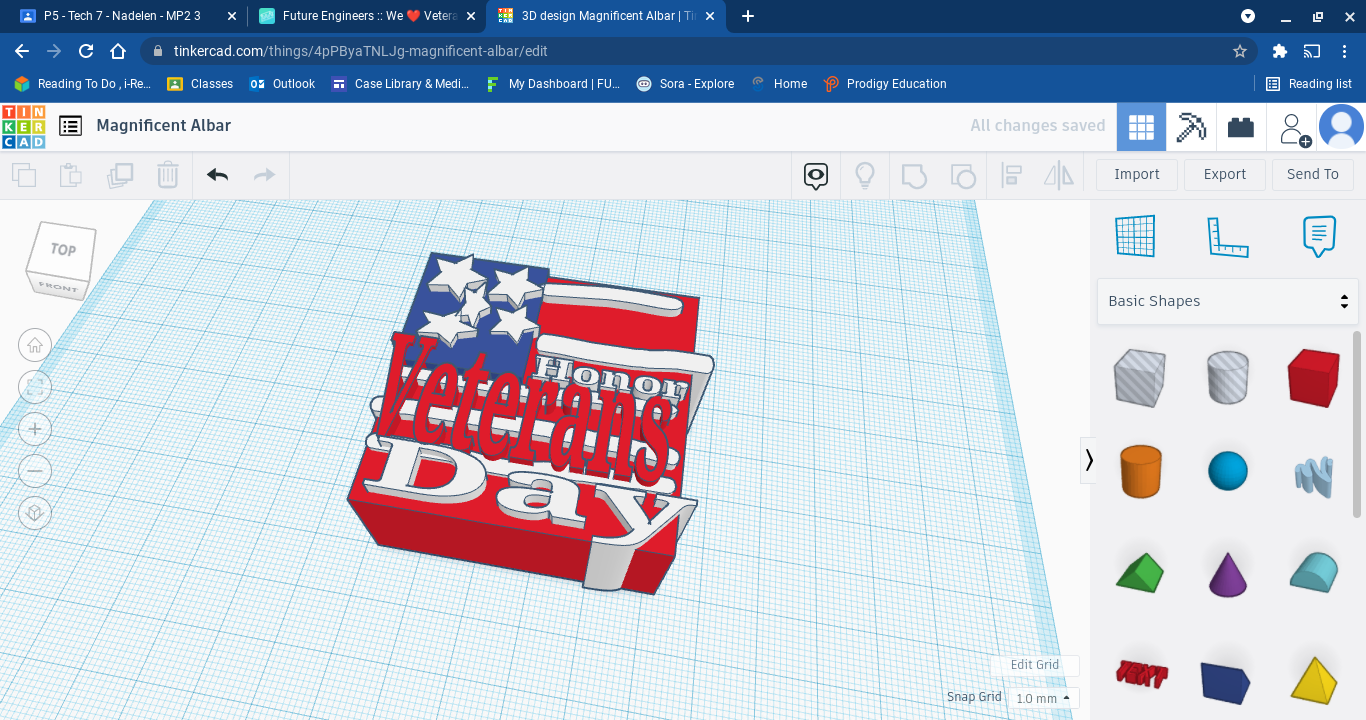Select the striped Box hole shape
The image size is (1366, 720).
click(x=1138, y=377)
